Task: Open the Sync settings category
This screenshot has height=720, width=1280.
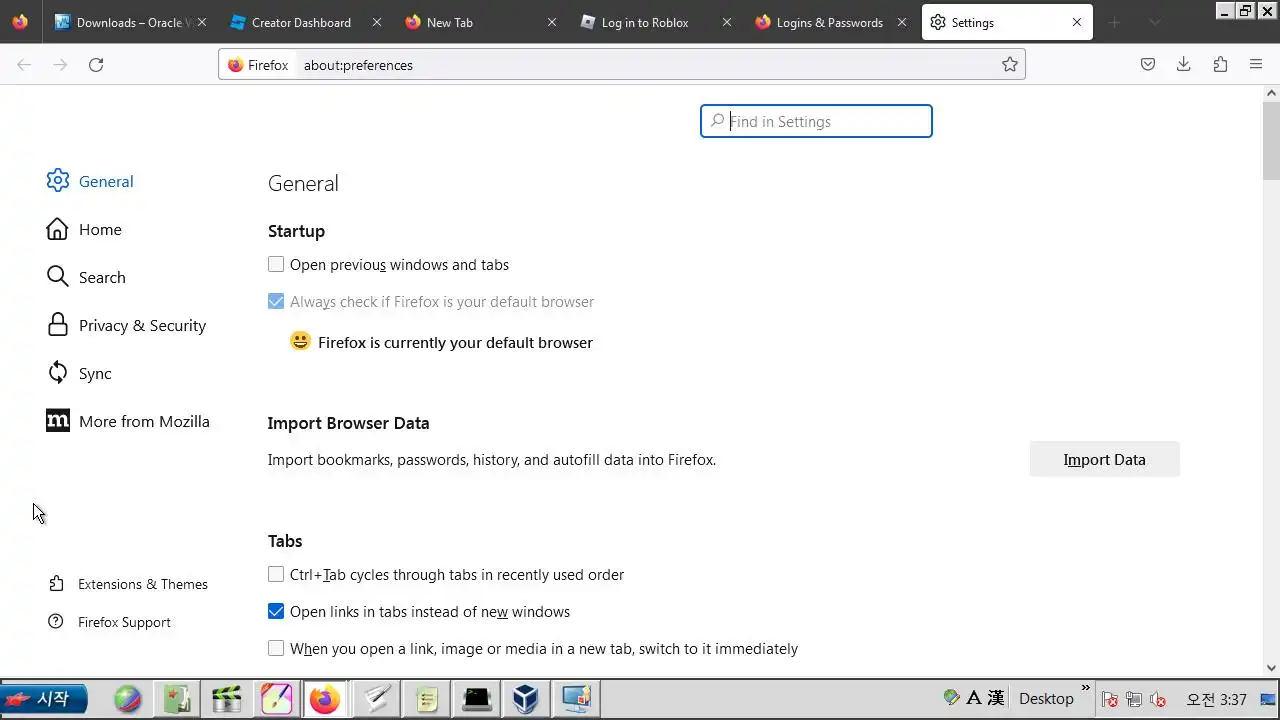Action: pos(79,373)
